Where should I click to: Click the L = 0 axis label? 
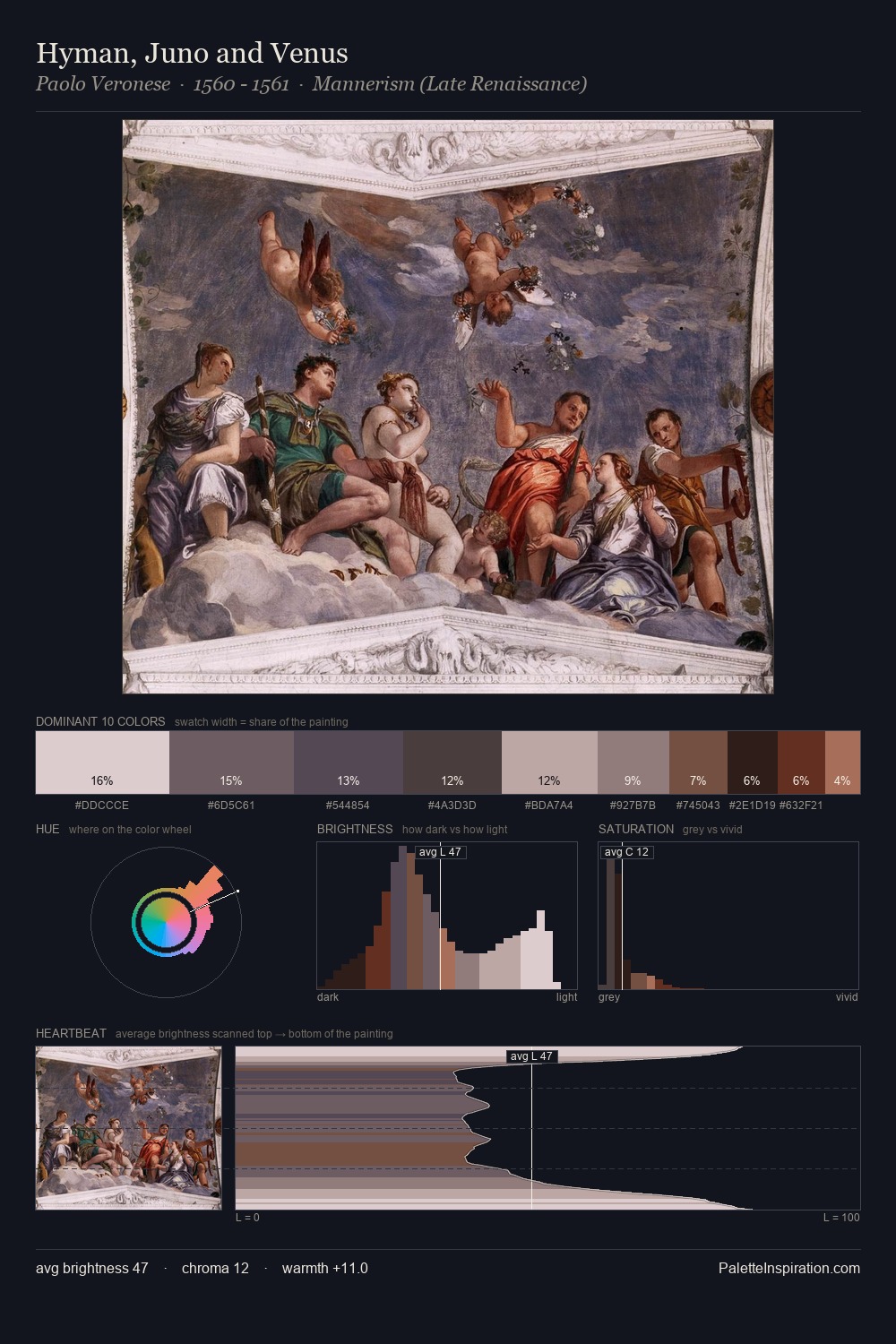click(x=247, y=1218)
